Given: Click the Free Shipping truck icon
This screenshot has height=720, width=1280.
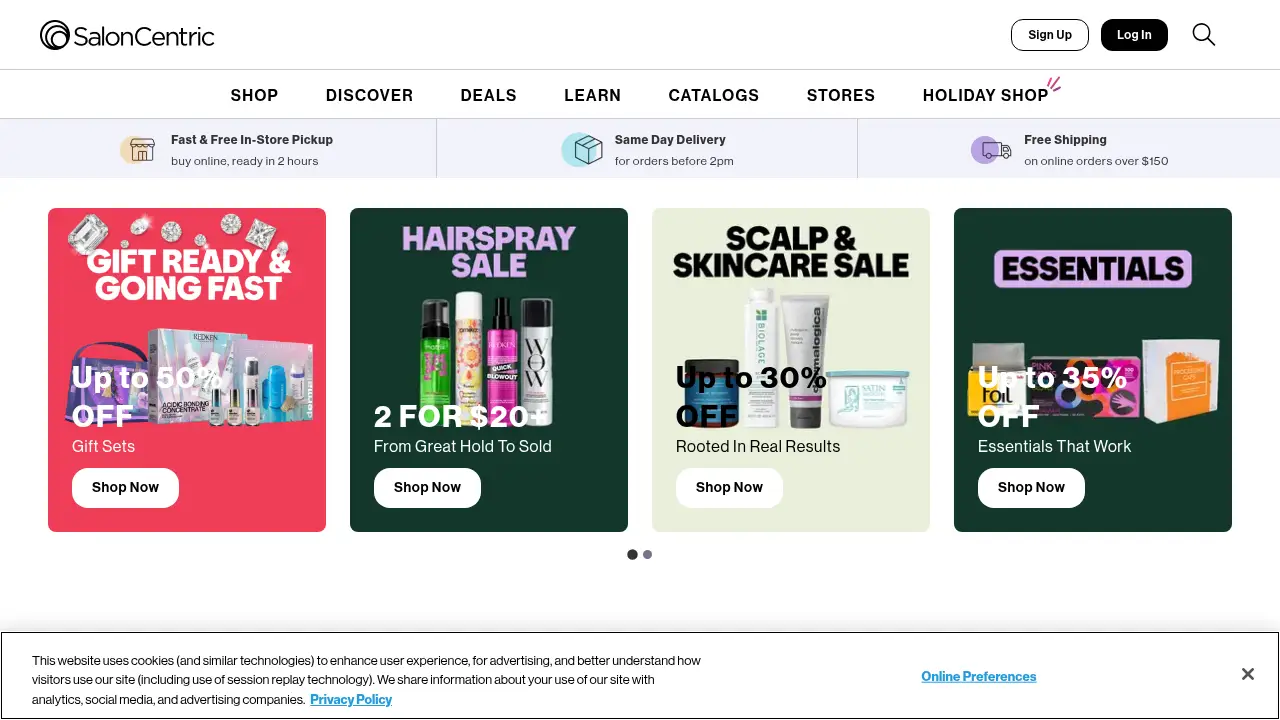Looking at the screenshot, I should click(991, 150).
